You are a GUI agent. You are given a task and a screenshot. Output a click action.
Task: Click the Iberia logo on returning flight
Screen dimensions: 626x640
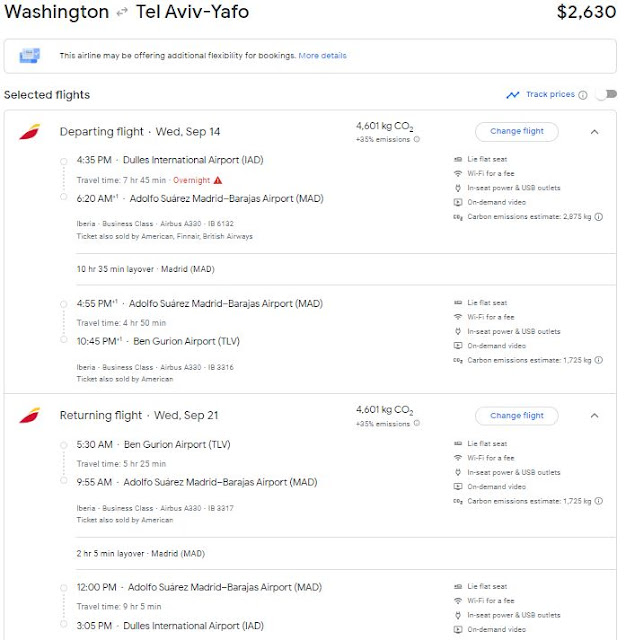click(x=30, y=416)
